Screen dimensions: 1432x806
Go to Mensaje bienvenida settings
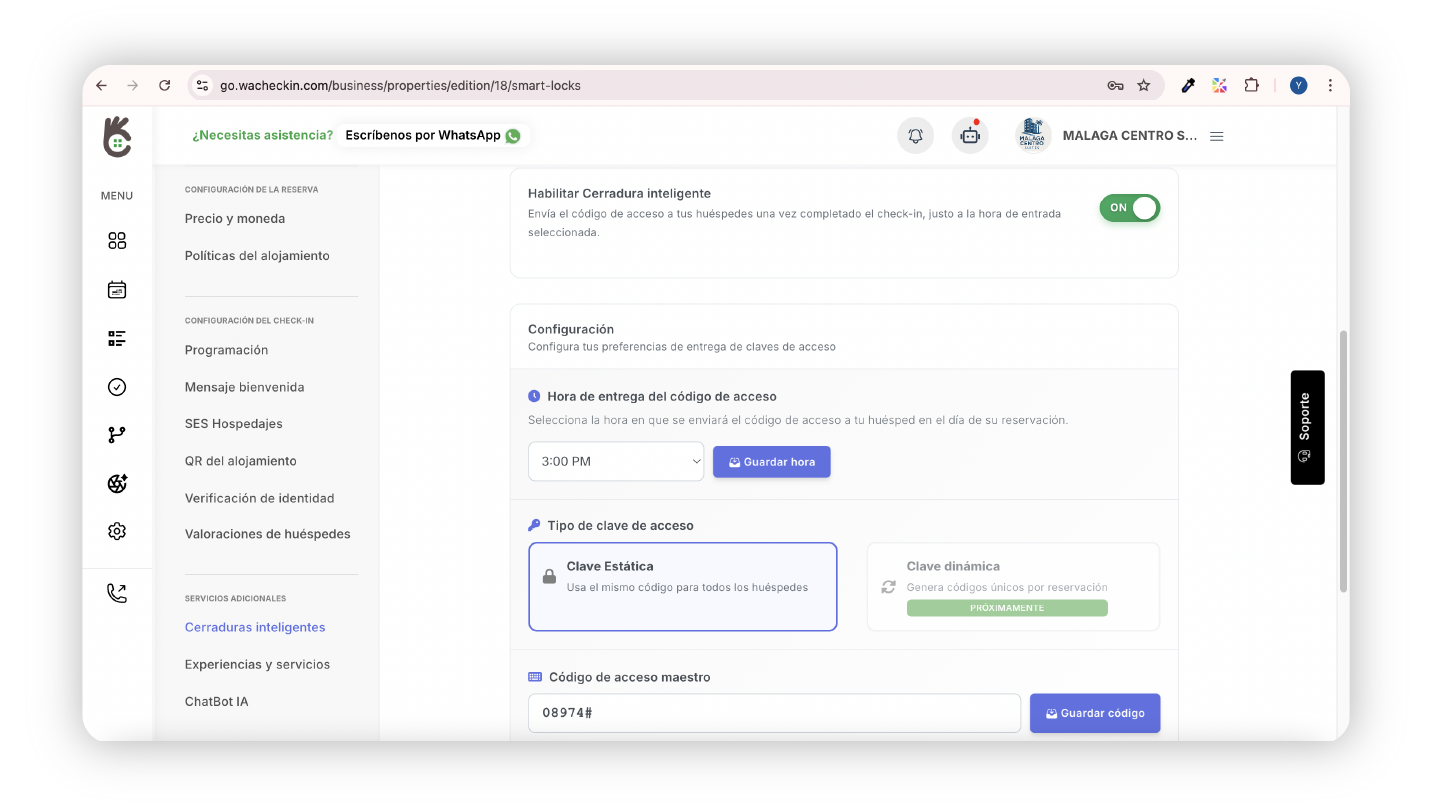[x=244, y=387]
